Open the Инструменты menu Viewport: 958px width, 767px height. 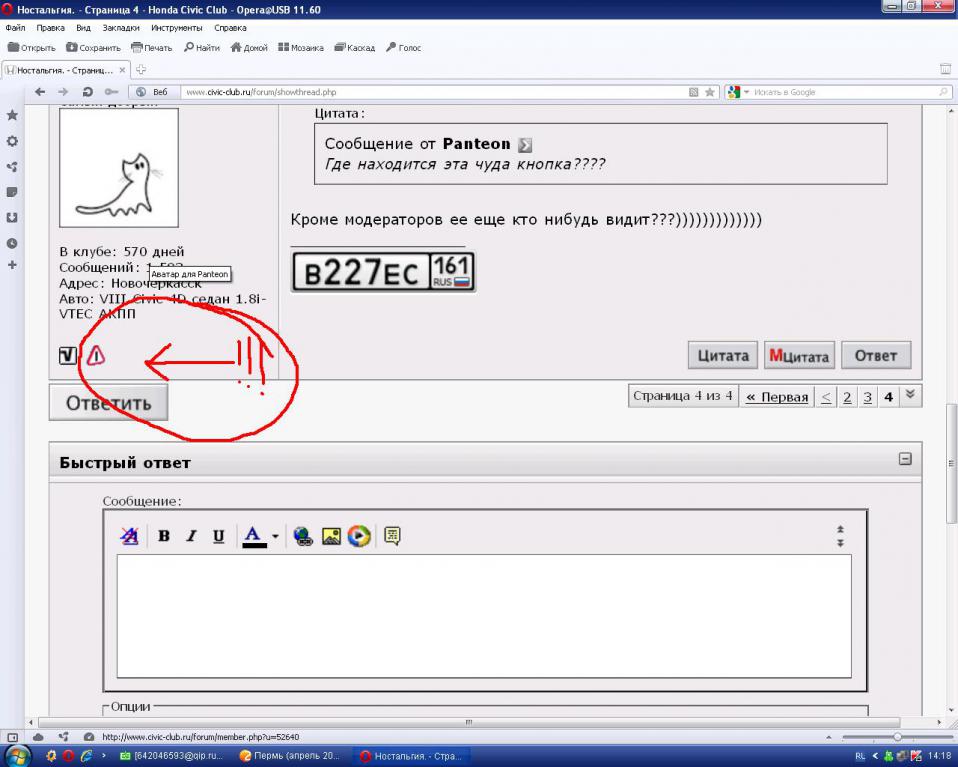point(176,28)
